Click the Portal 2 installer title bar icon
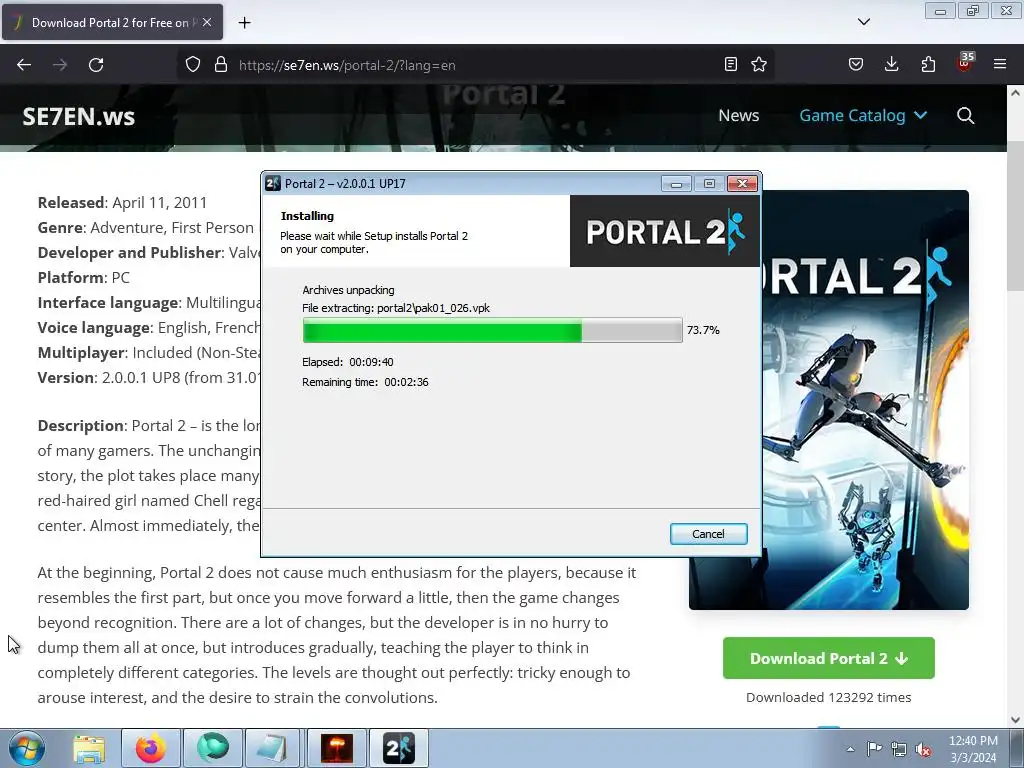Viewport: 1024px width, 768px height. click(273, 184)
